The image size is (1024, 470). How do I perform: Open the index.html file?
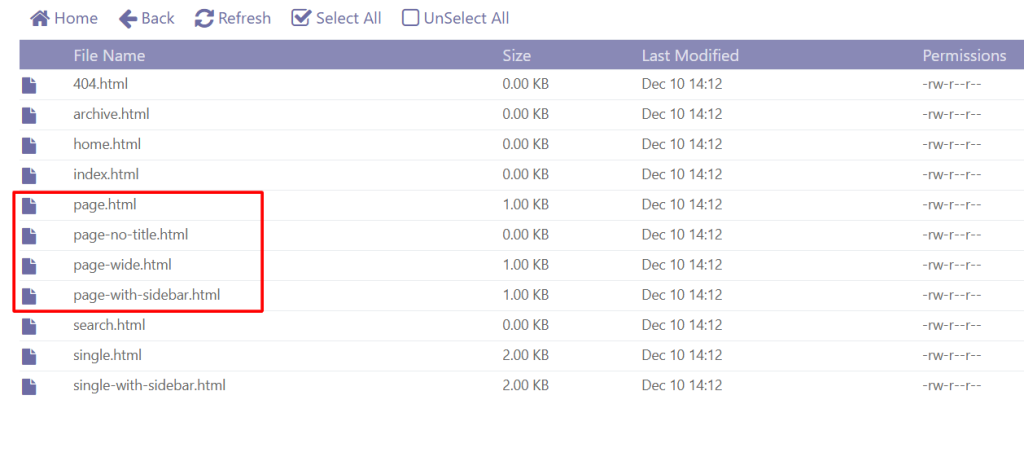106,175
